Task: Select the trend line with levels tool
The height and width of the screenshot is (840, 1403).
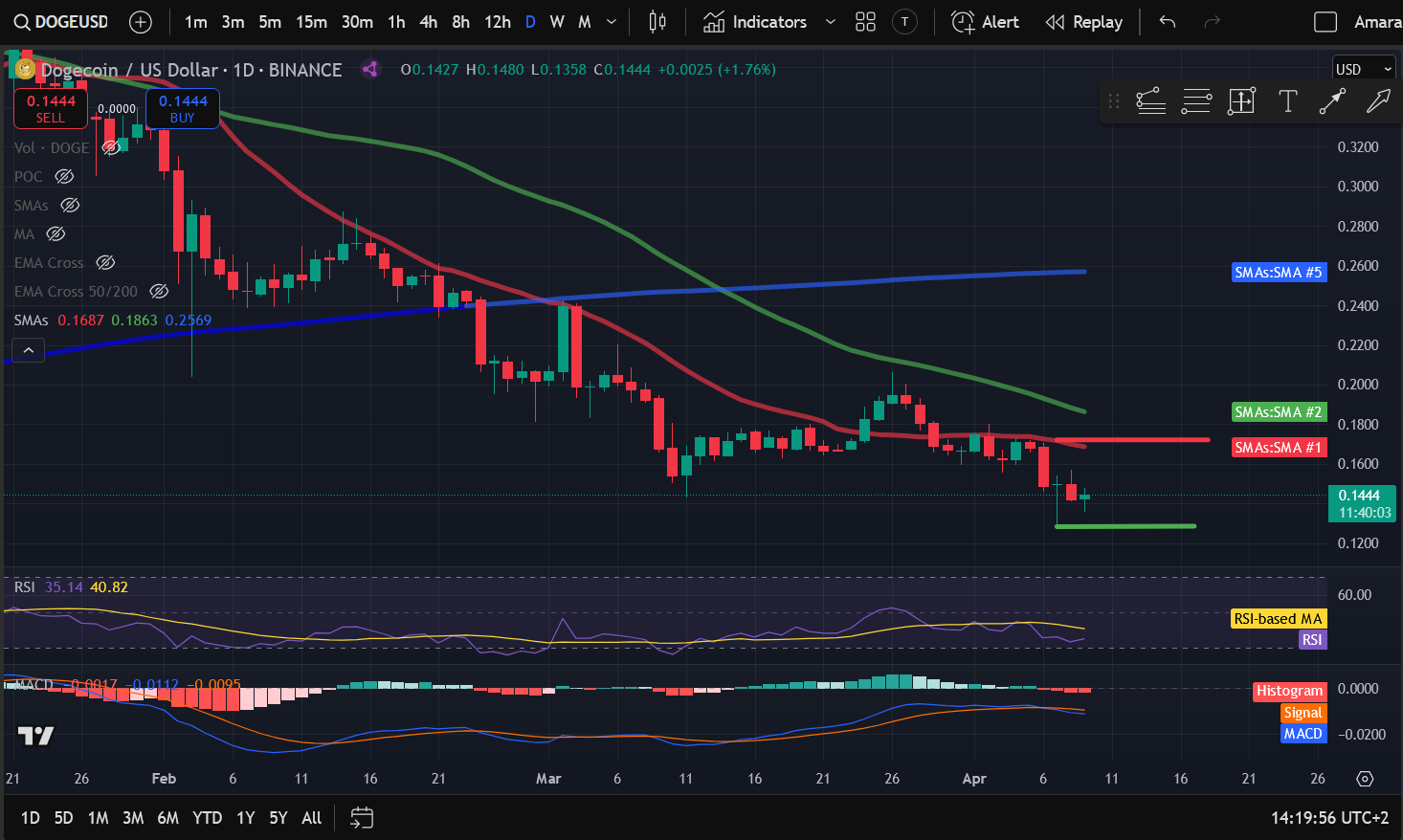Action: click(1150, 101)
